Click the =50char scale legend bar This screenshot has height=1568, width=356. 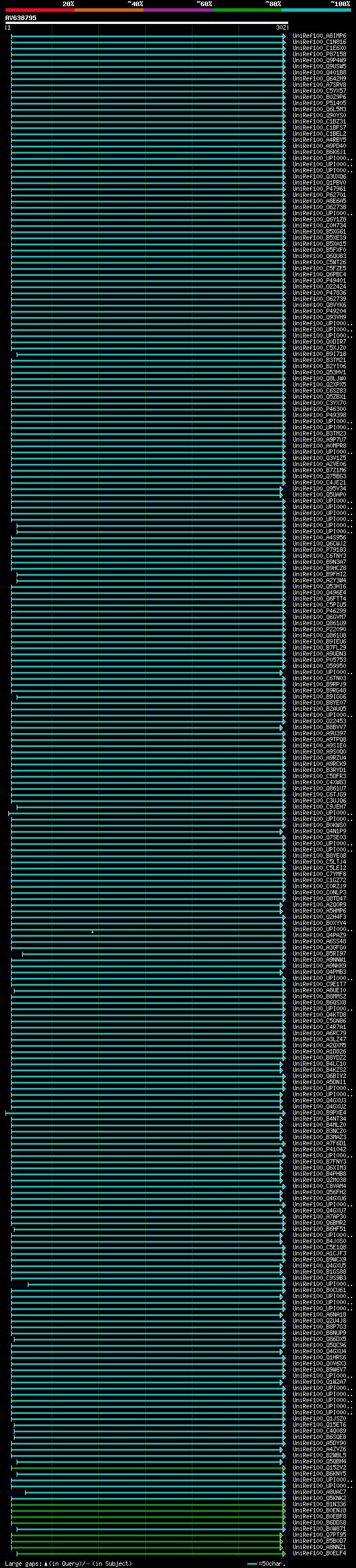coord(252,1564)
